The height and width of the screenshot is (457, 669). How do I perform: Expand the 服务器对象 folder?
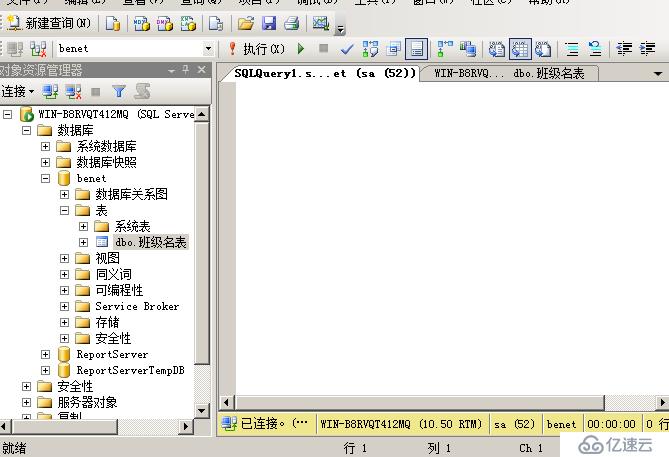click(x=26, y=402)
